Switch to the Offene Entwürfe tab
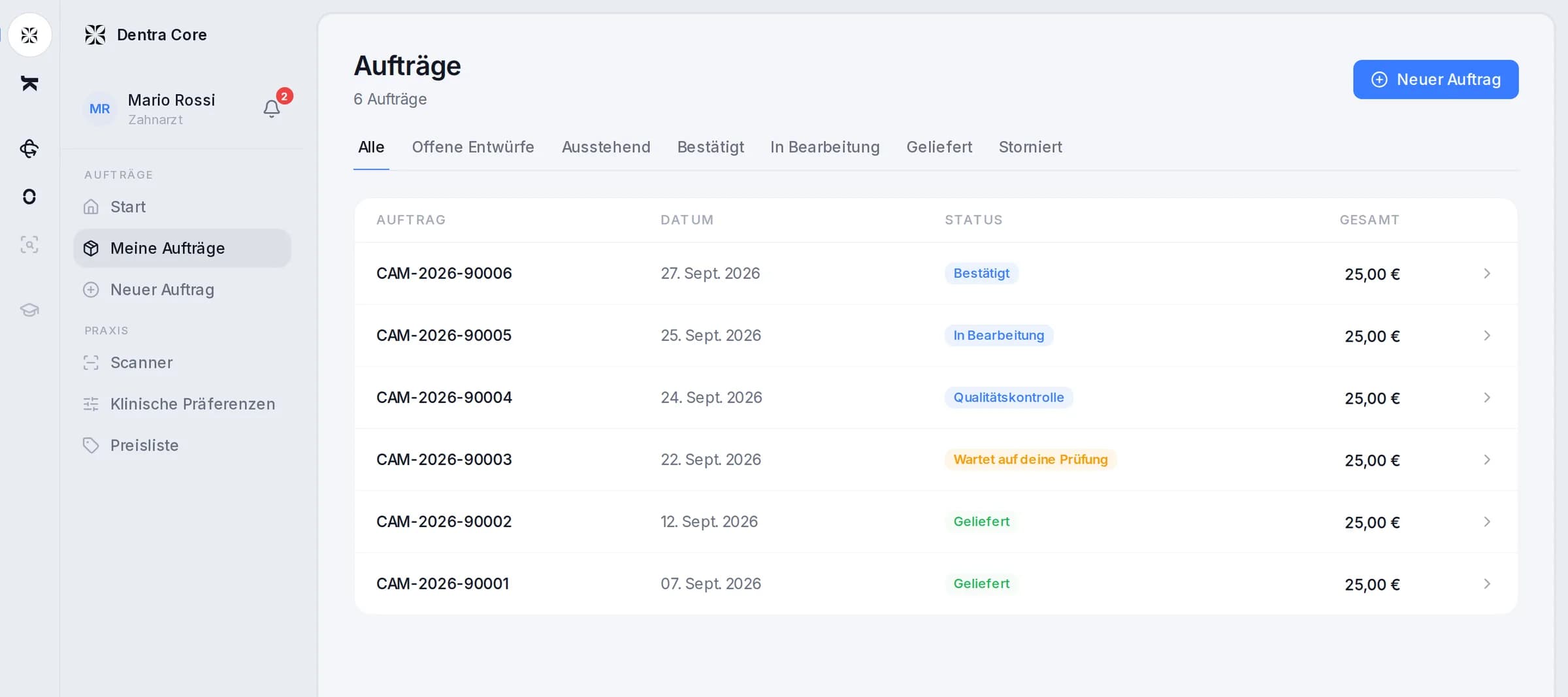The height and width of the screenshot is (697, 1568). [473, 147]
